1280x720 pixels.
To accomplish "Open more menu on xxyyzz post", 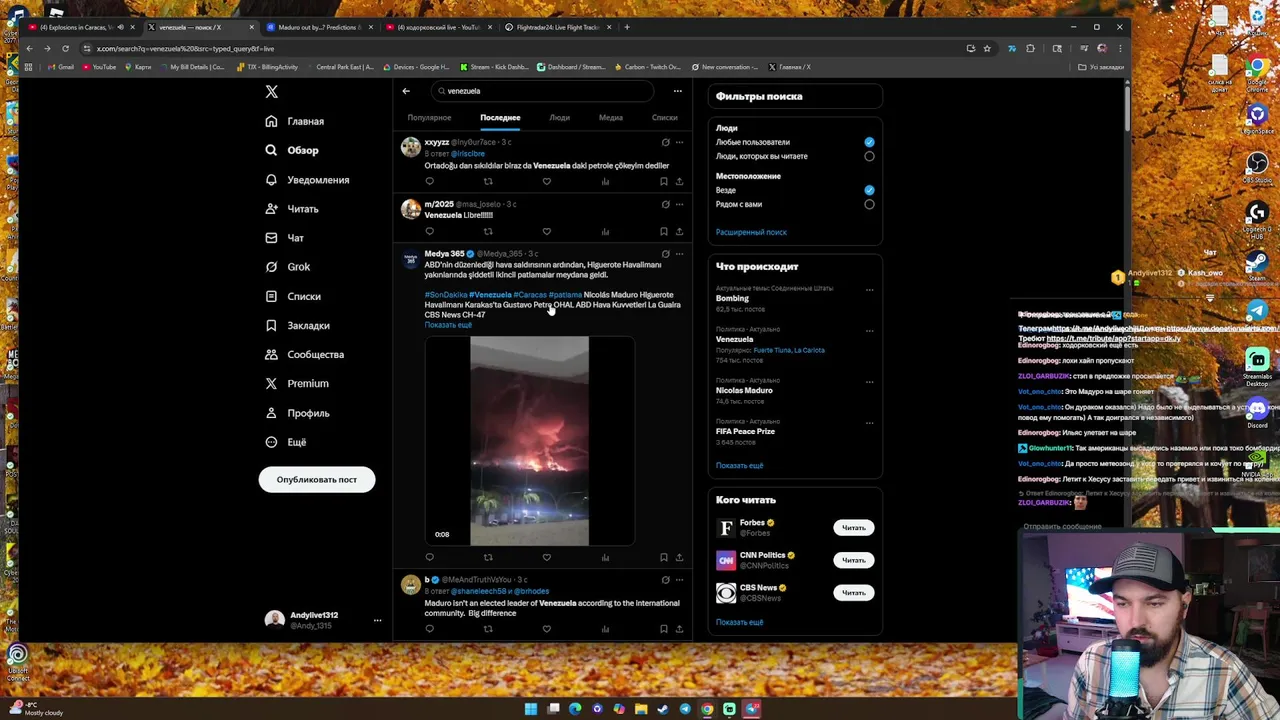I will click(x=679, y=142).
